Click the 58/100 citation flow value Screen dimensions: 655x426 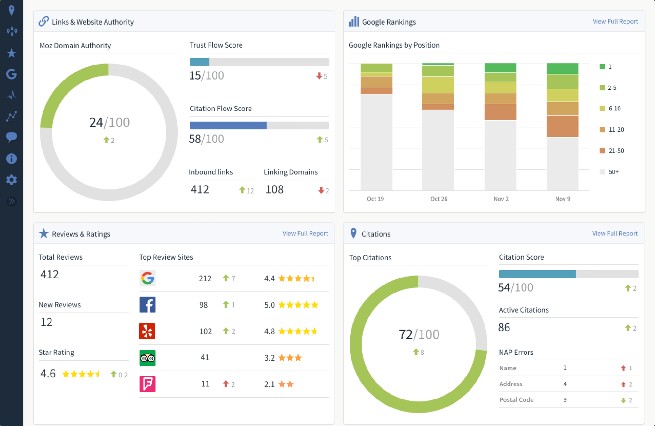pyautogui.click(x=206, y=139)
